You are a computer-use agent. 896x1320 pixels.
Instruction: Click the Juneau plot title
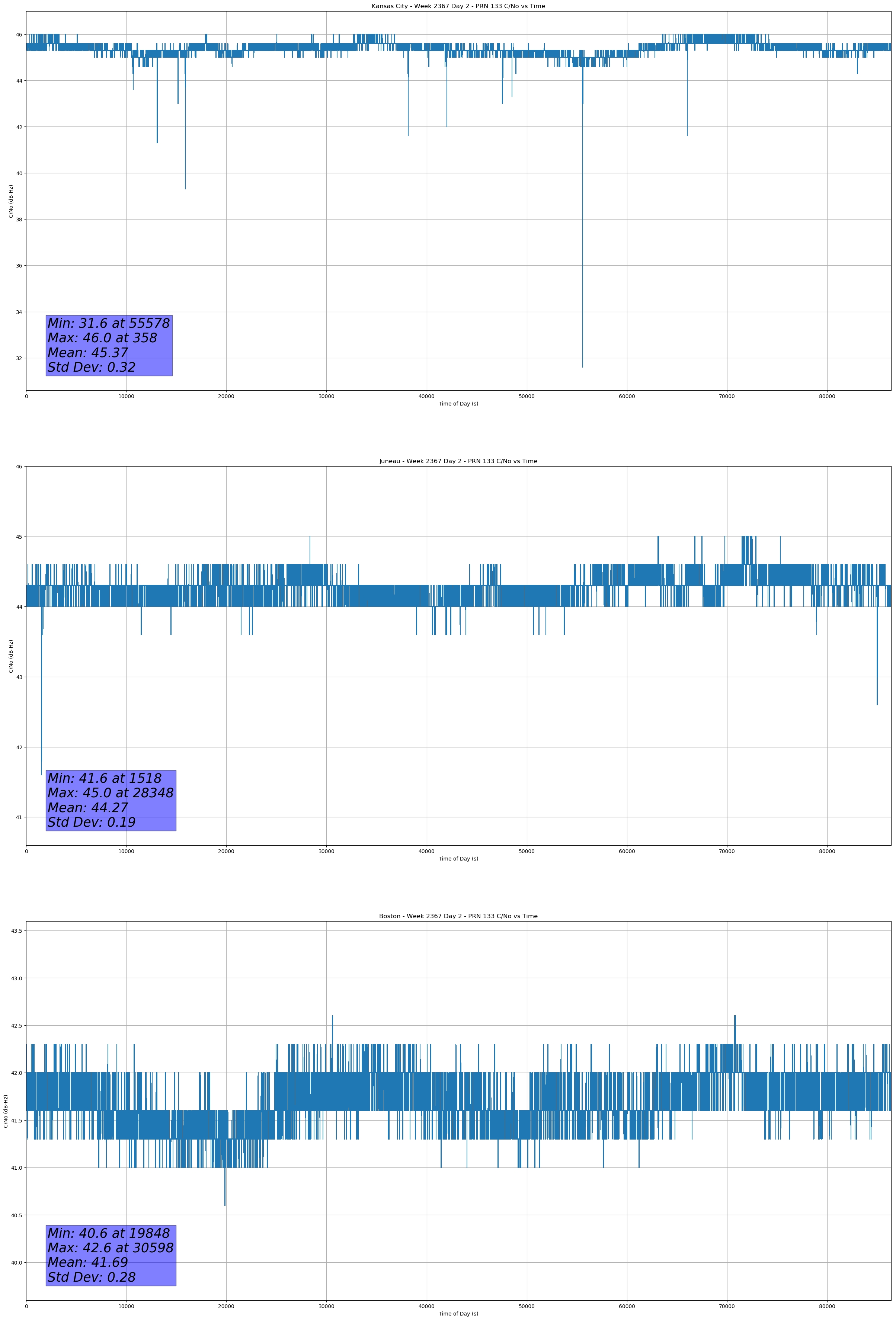tap(458, 461)
